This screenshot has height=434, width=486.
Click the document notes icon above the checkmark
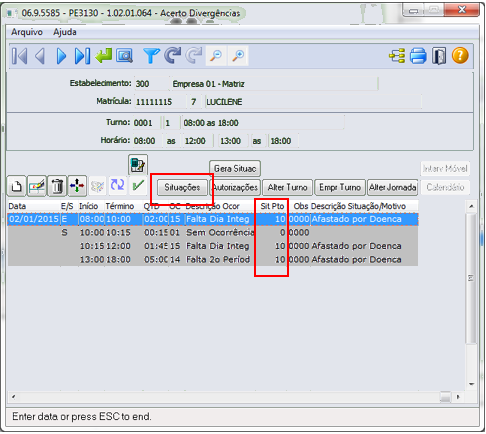(x=138, y=165)
